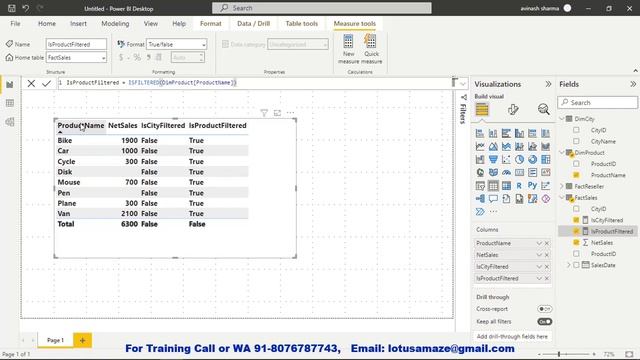The height and width of the screenshot is (360, 640).
Task: Click the Undo arrow in title bar
Action: 25,8
